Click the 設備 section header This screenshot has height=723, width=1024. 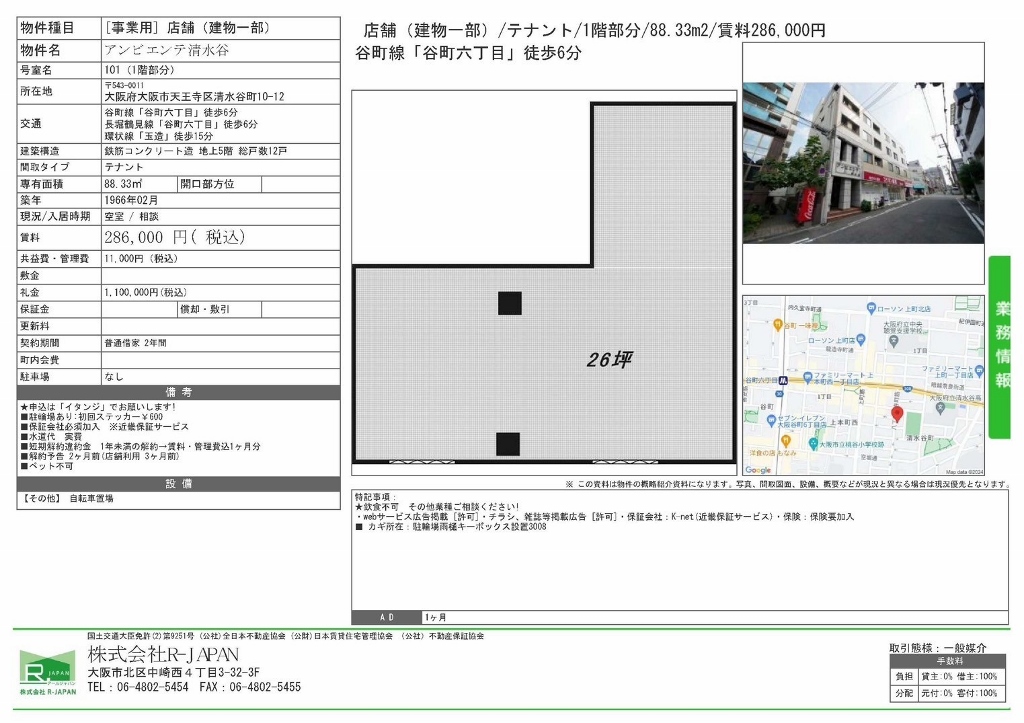[177, 484]
